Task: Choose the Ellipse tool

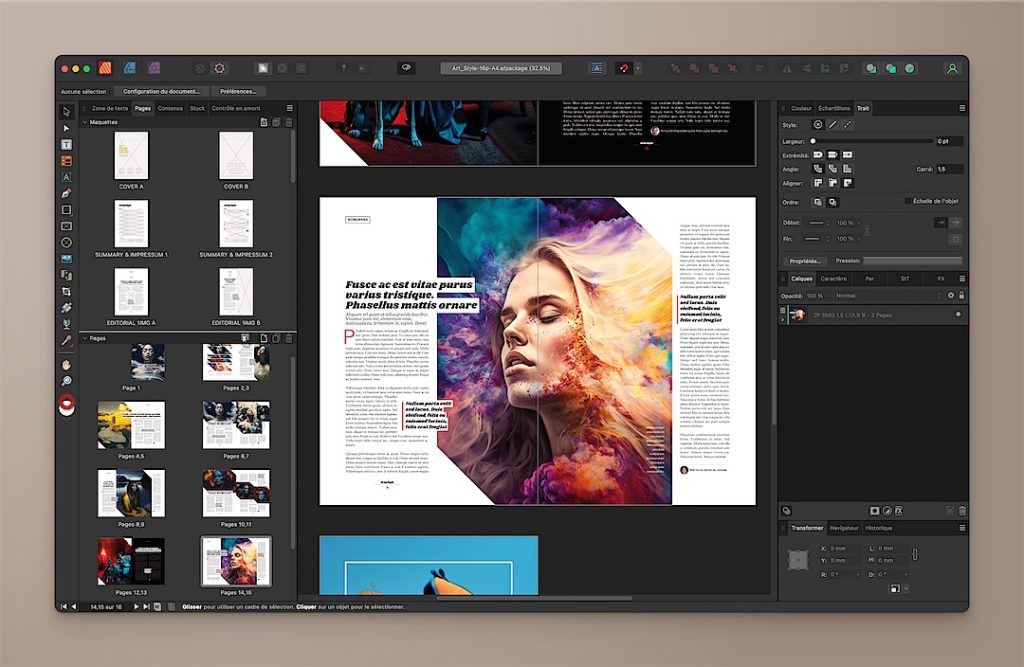Action: tap(67, 242)
